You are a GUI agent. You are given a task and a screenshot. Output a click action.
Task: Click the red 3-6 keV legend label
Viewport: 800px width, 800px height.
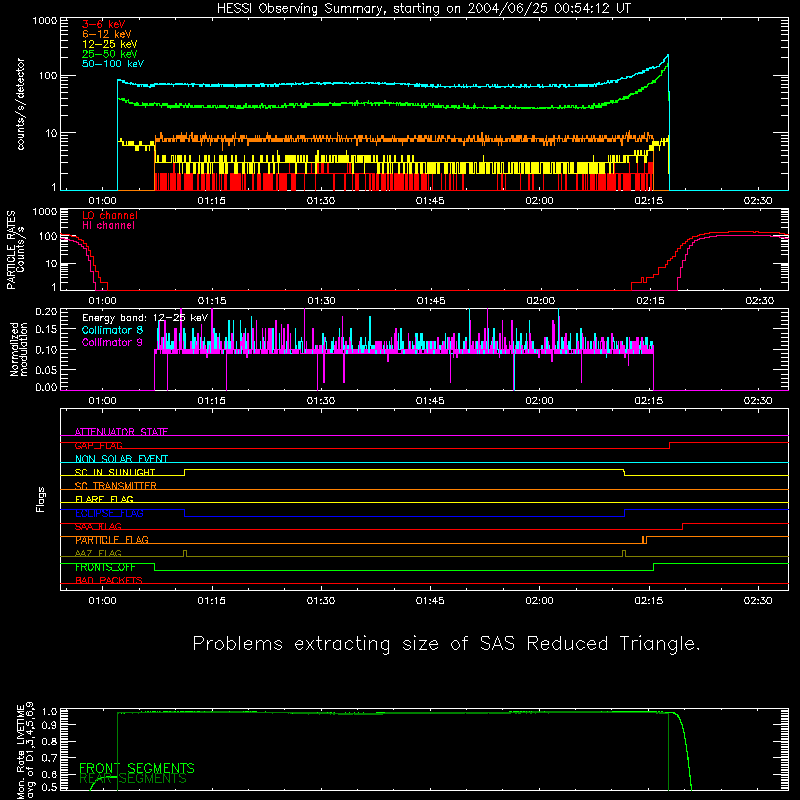(x=104, y=24)
